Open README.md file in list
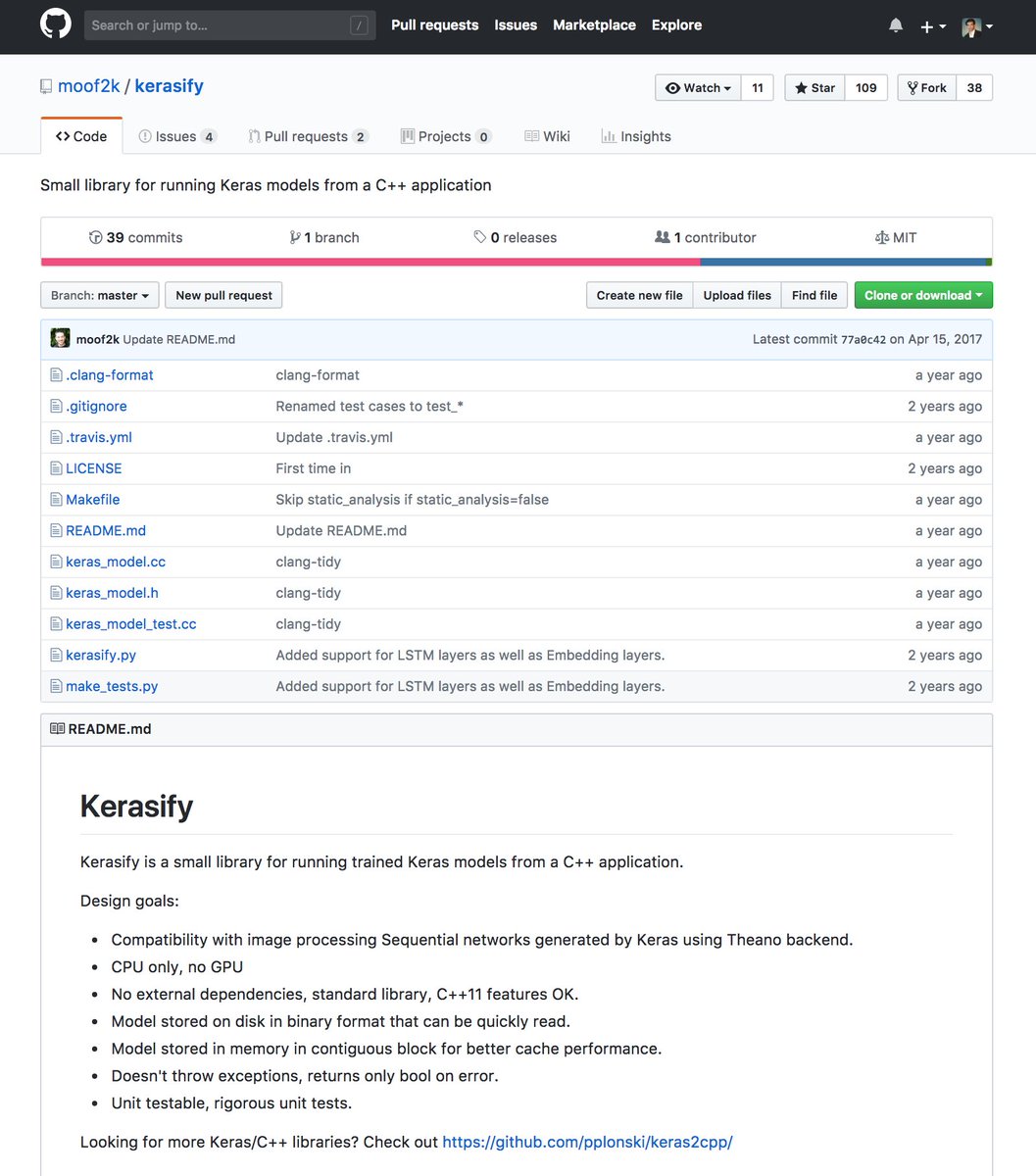 (106, 530)
